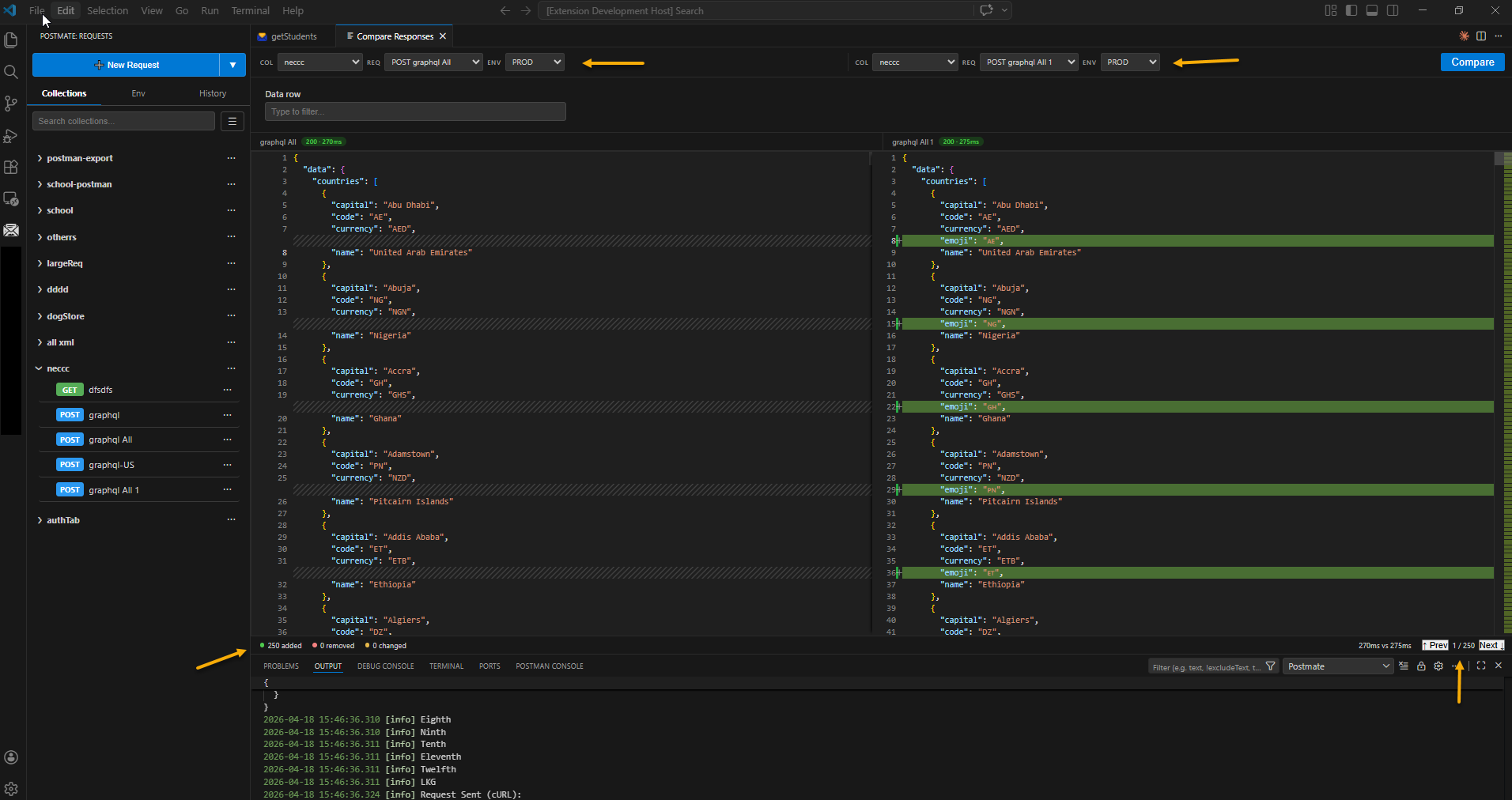Open the Postmate output channel dropdown
Screen dimensions: 1512x800
(1338, 666)
